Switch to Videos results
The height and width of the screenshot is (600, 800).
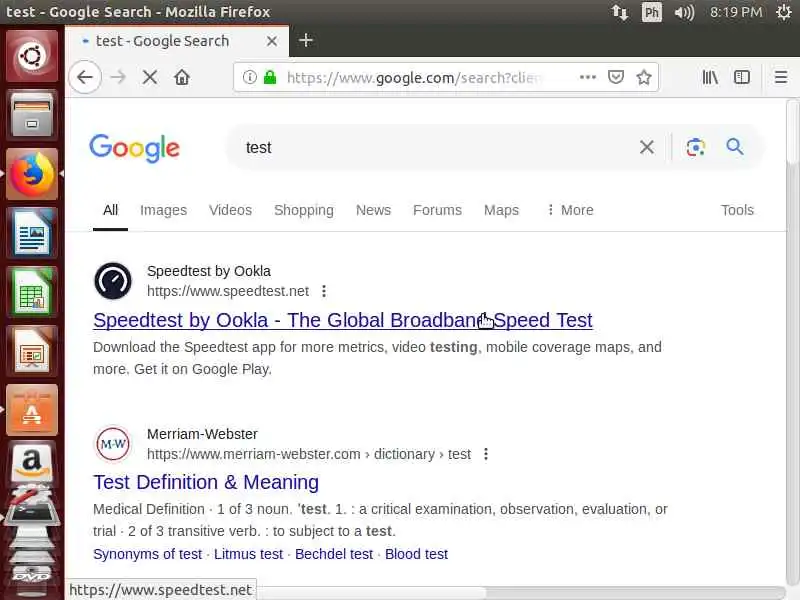point(230,210)
